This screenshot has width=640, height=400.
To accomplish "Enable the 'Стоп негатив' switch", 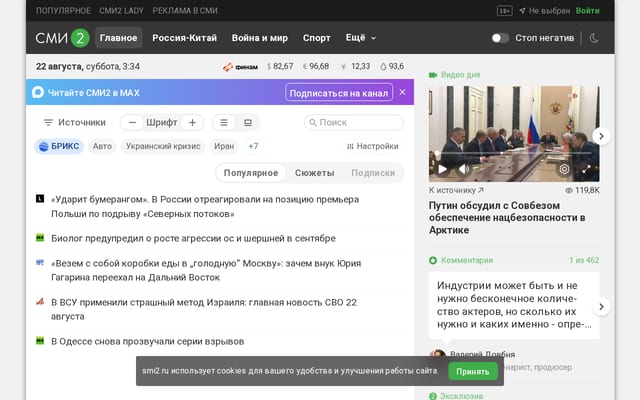I will (500, 38).
